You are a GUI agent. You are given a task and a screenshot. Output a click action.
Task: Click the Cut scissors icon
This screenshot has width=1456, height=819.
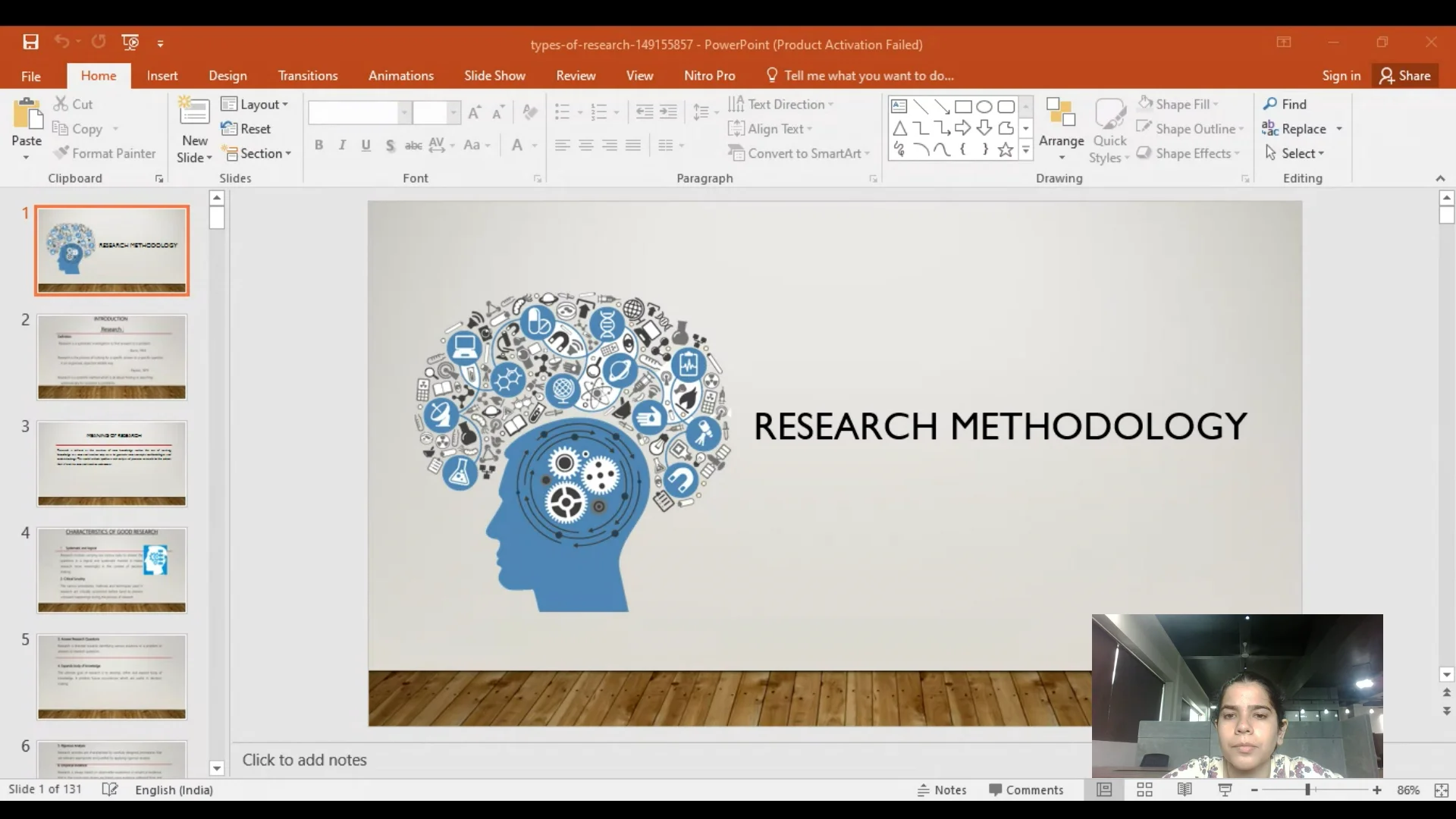tap(61, 104)
